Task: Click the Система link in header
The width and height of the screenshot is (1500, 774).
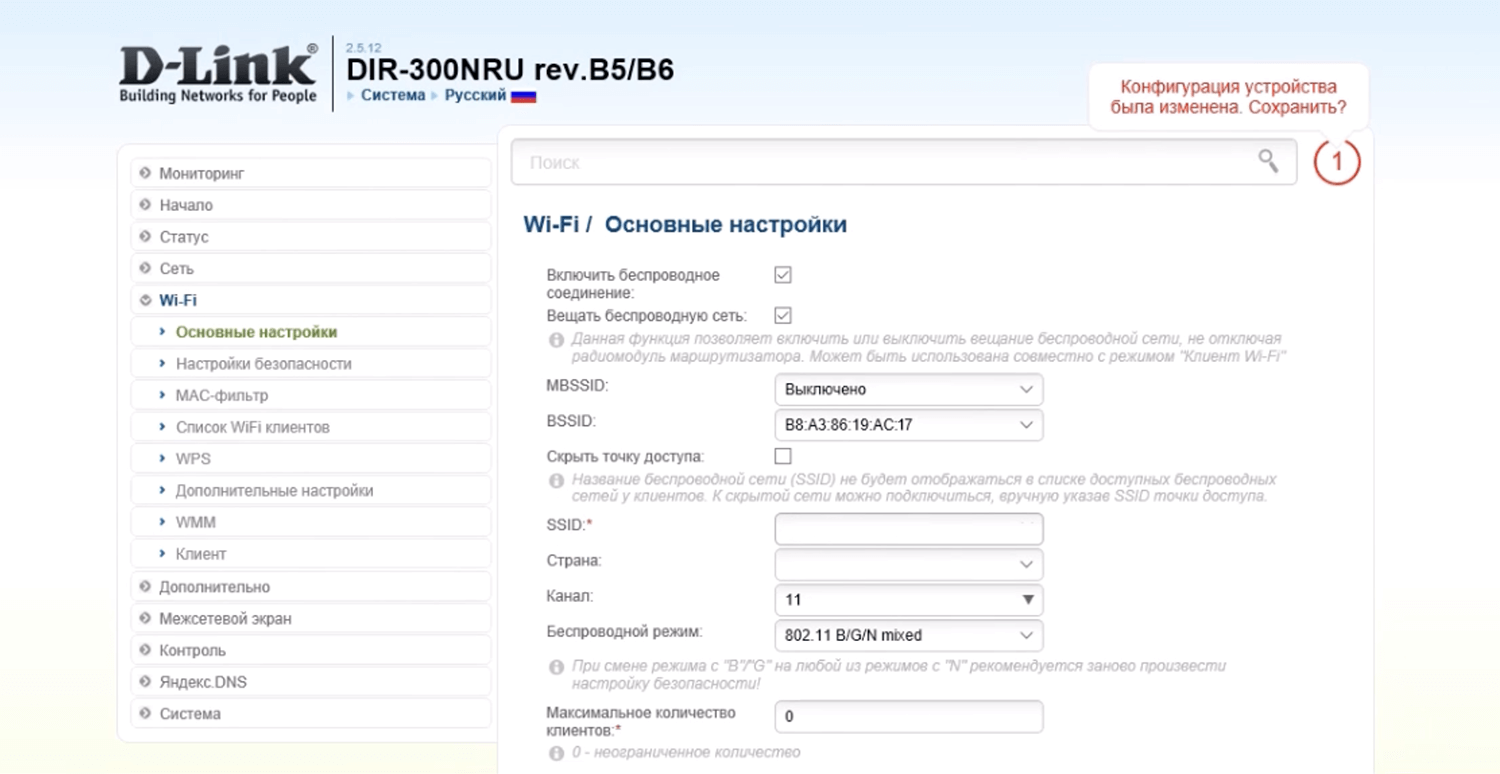Action: [x=392, y=95]
